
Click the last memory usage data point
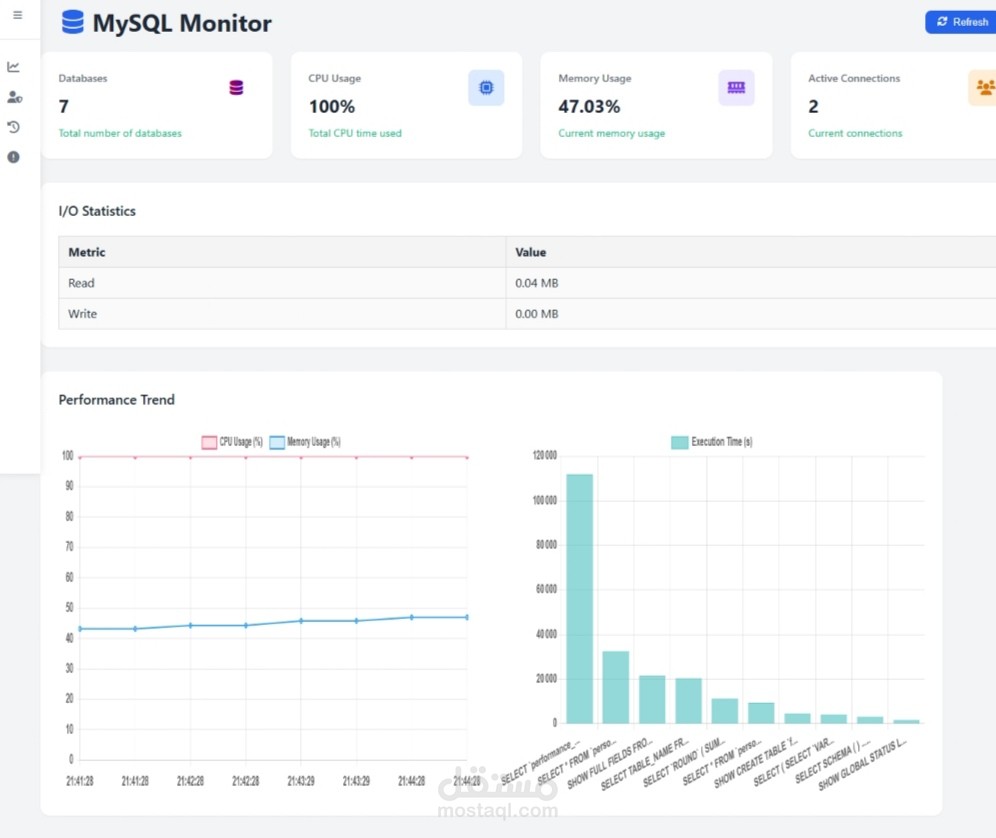[x=467, y=617]
